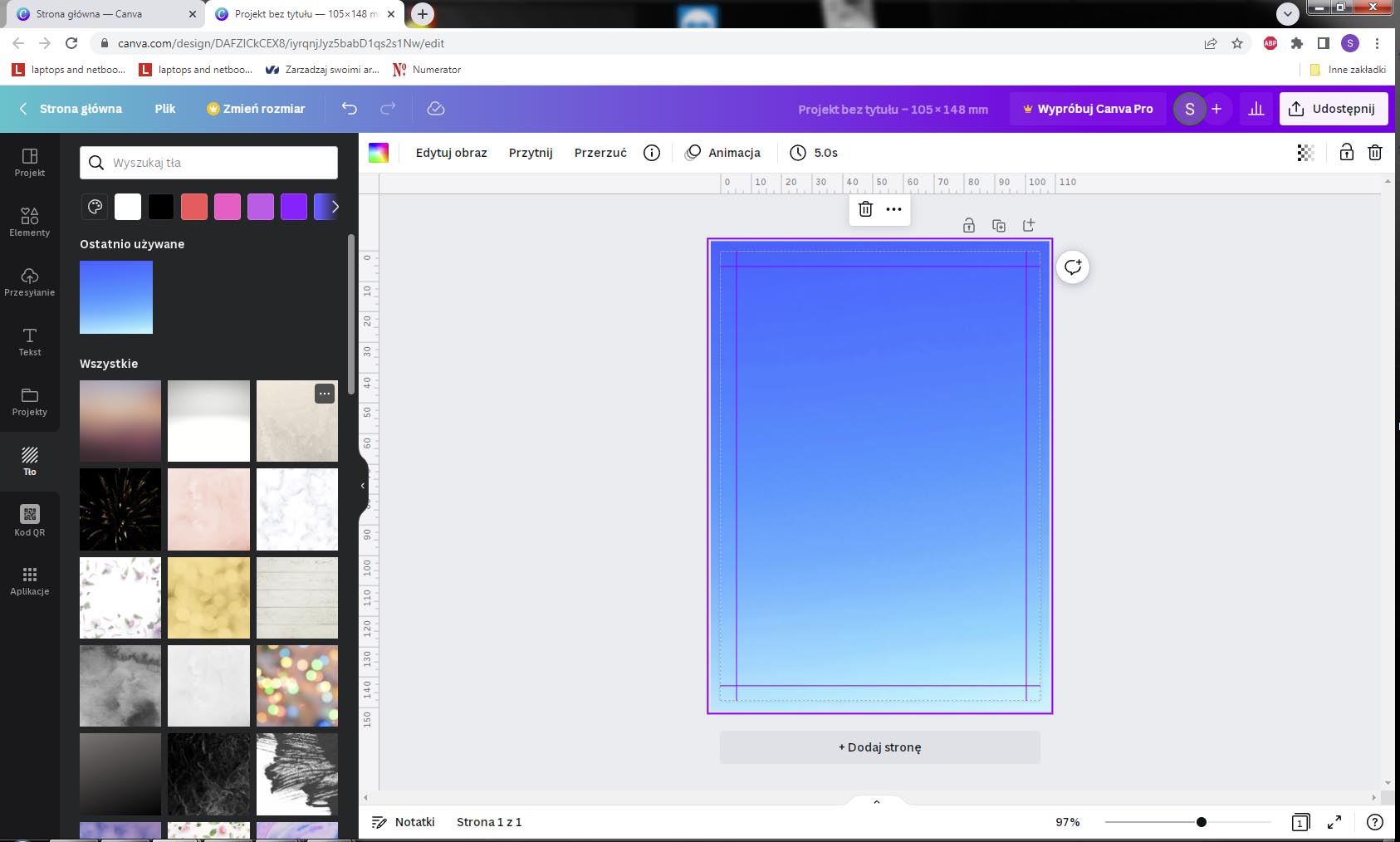This screenshot has height=842, width=1400.
Task: Click Dodaj stronę to add page
Action: (880, 747)
